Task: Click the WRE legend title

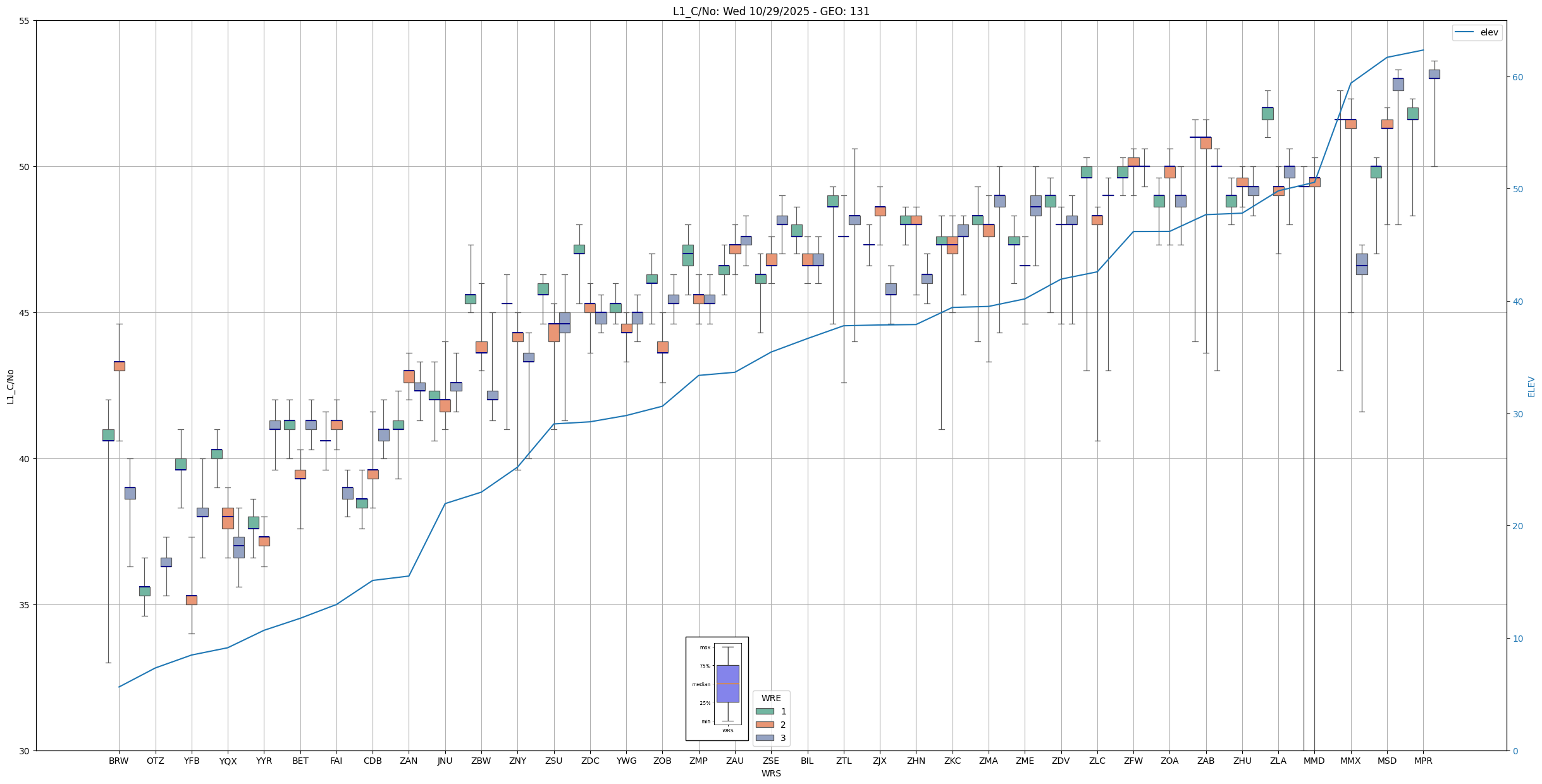Action: click(x=770, y=698)
